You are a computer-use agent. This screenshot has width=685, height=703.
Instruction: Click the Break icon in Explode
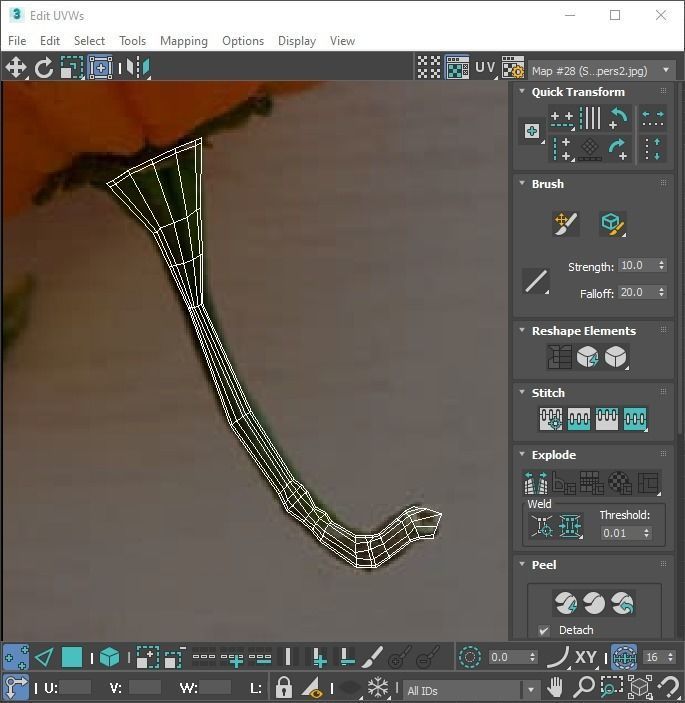(536, 483)
